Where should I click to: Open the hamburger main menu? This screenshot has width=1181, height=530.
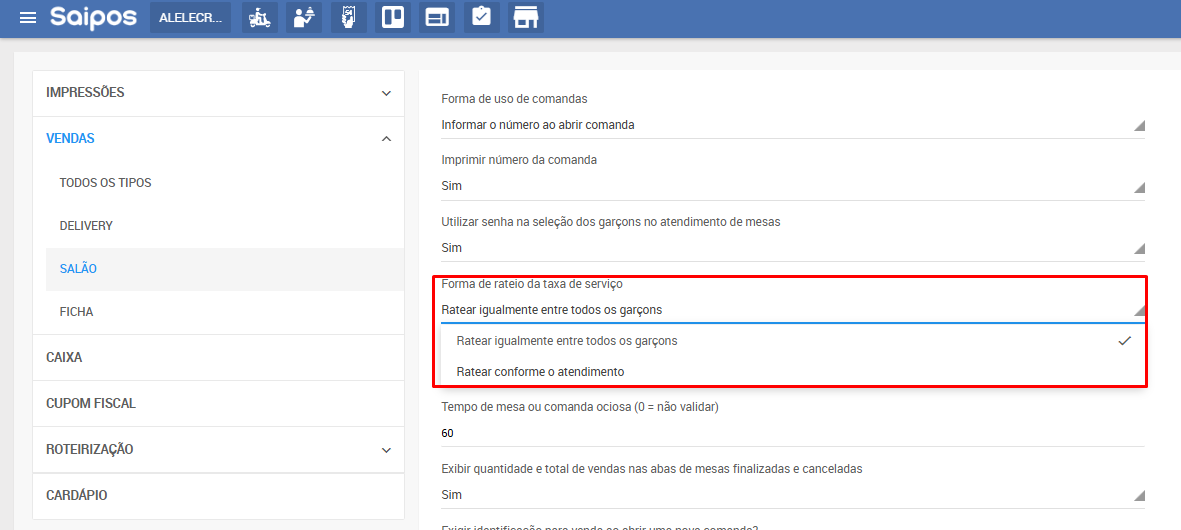pos(28,18)
